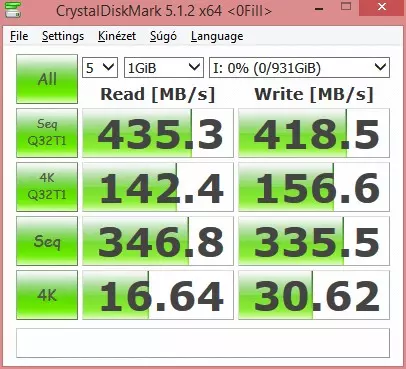Select the 142.4 4K Q32T1 read result
Screen dimensions: 406x369
pos(158,187)
